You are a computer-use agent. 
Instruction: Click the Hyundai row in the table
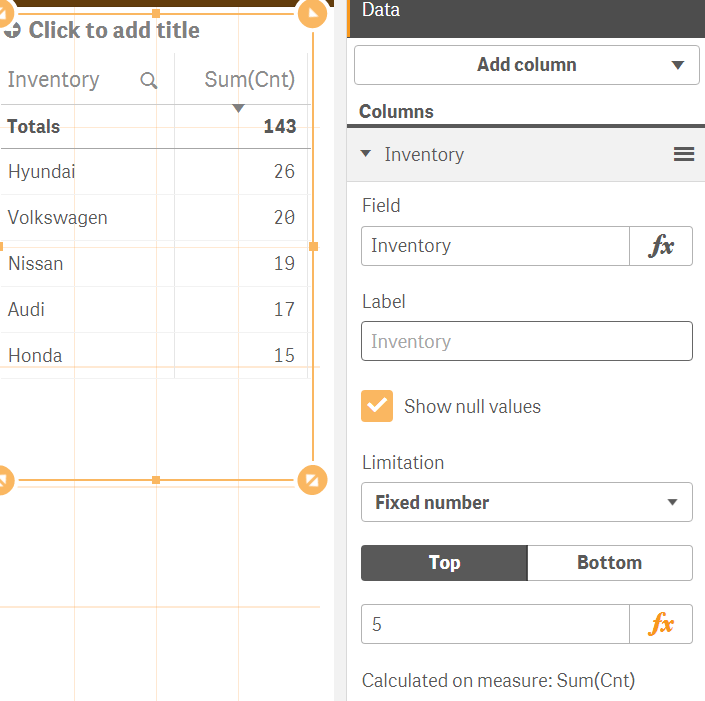(x=42, y=172)
